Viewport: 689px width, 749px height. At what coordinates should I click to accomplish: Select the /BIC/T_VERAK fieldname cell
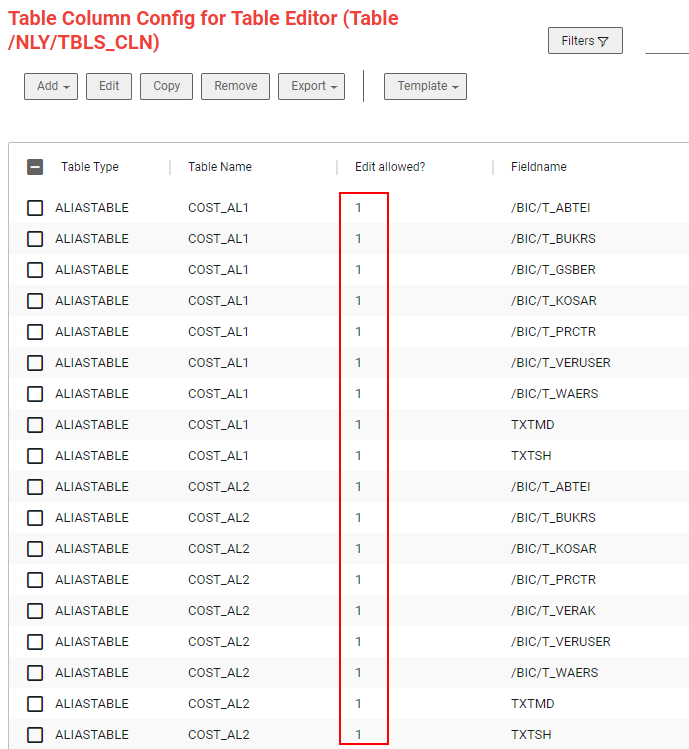[553, 611]
